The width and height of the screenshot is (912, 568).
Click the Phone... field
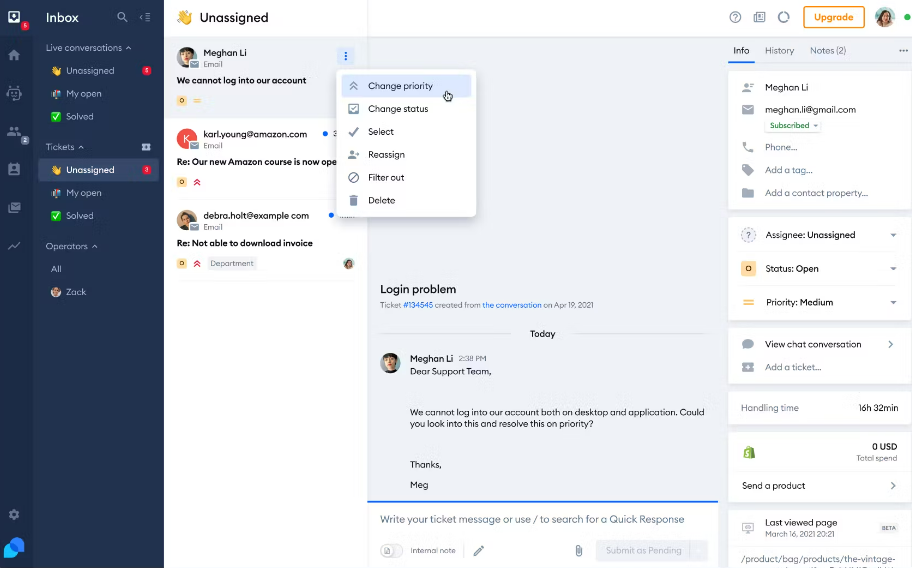(x=781, y=147)
